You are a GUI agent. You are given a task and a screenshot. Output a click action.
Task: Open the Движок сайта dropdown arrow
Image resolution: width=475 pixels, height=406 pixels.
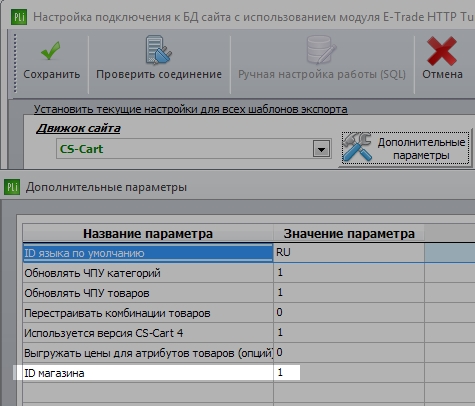(321, 149)
